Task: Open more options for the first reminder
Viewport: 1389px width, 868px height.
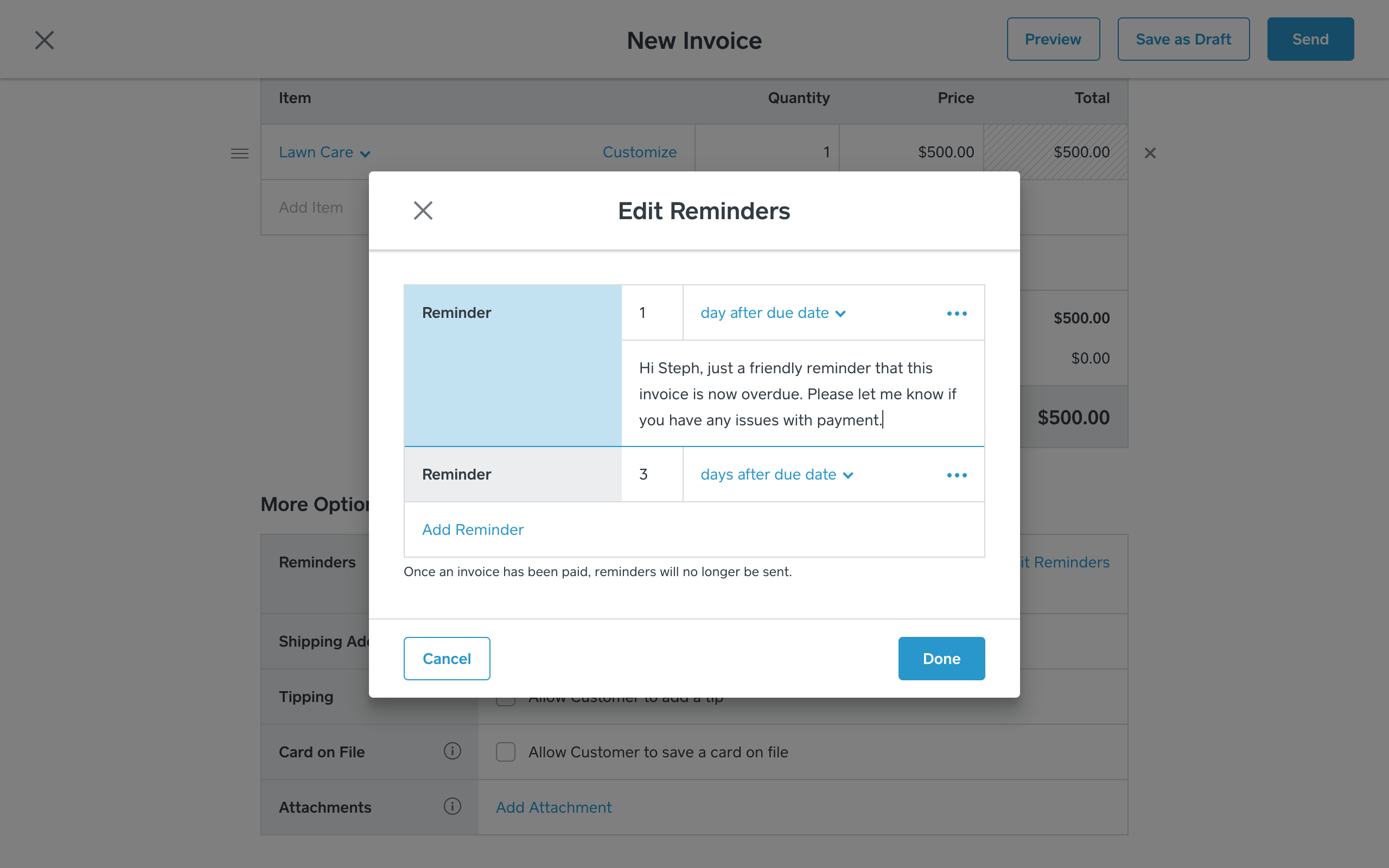Action: tap(957, 314)
